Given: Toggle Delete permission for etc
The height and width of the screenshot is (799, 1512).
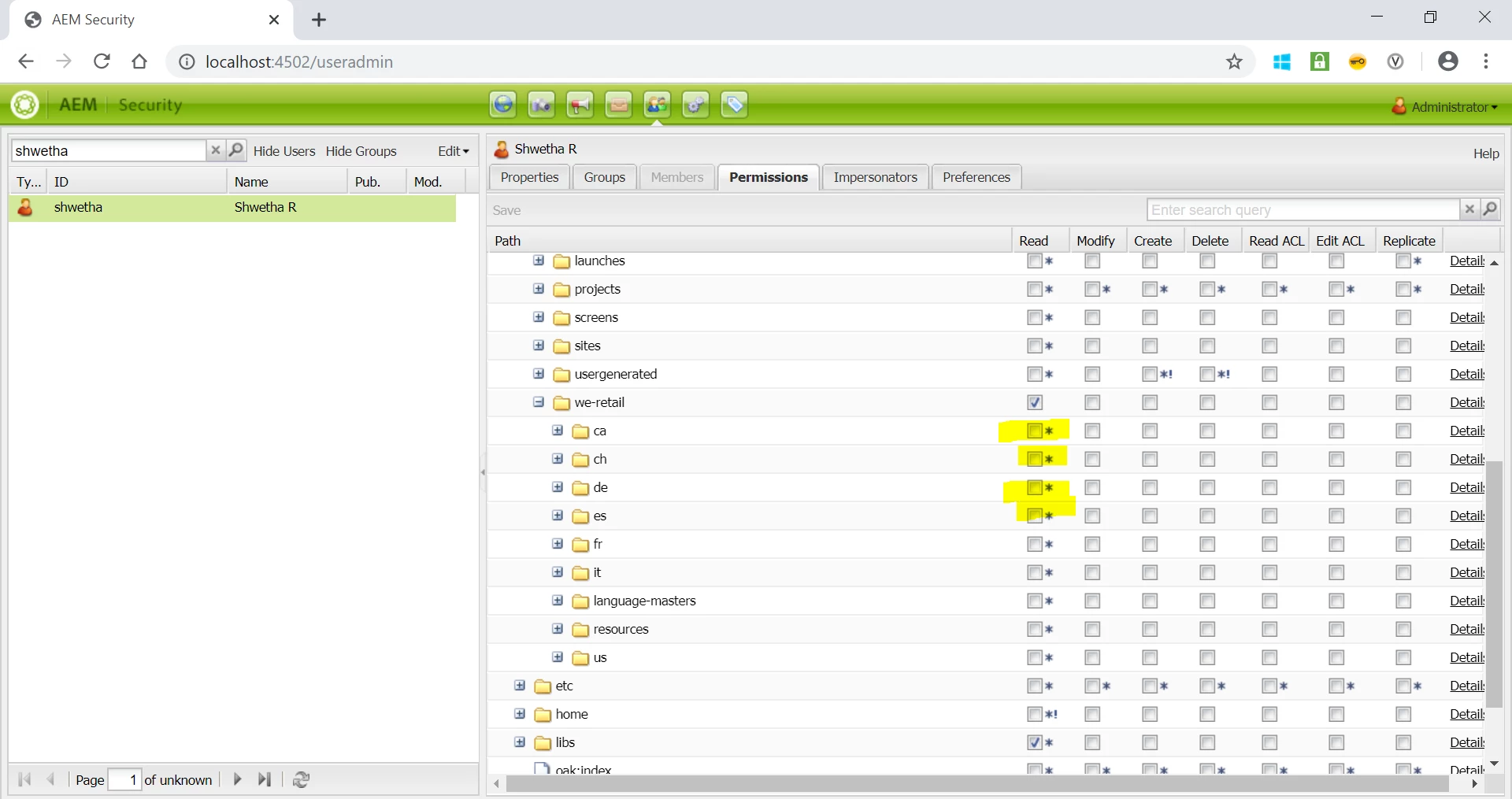Looking at the screenshot, I should click(1207, 686).
